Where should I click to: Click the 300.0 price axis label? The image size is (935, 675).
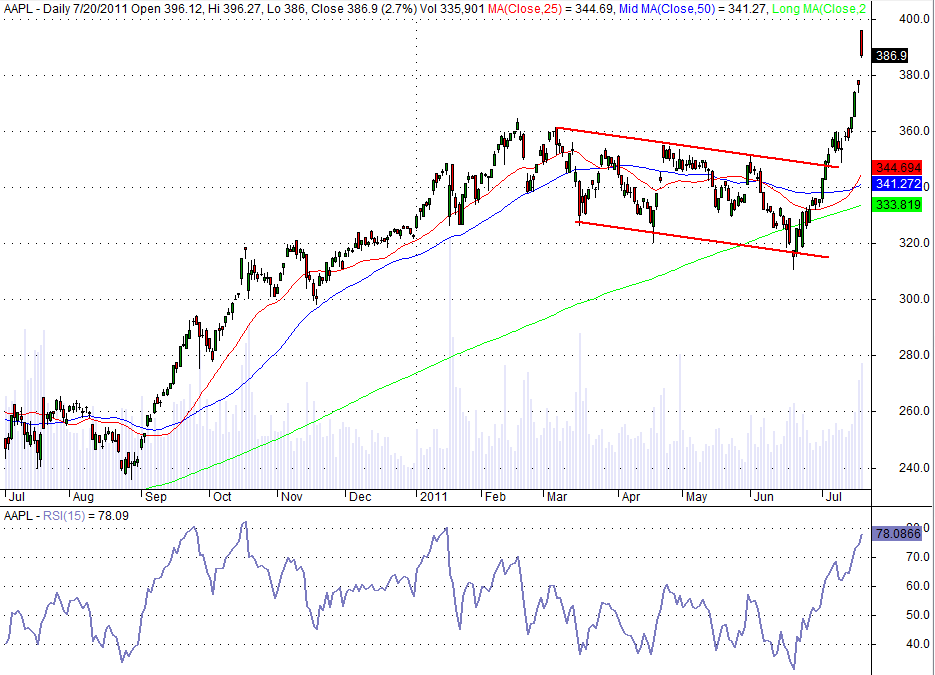point(915,299)
